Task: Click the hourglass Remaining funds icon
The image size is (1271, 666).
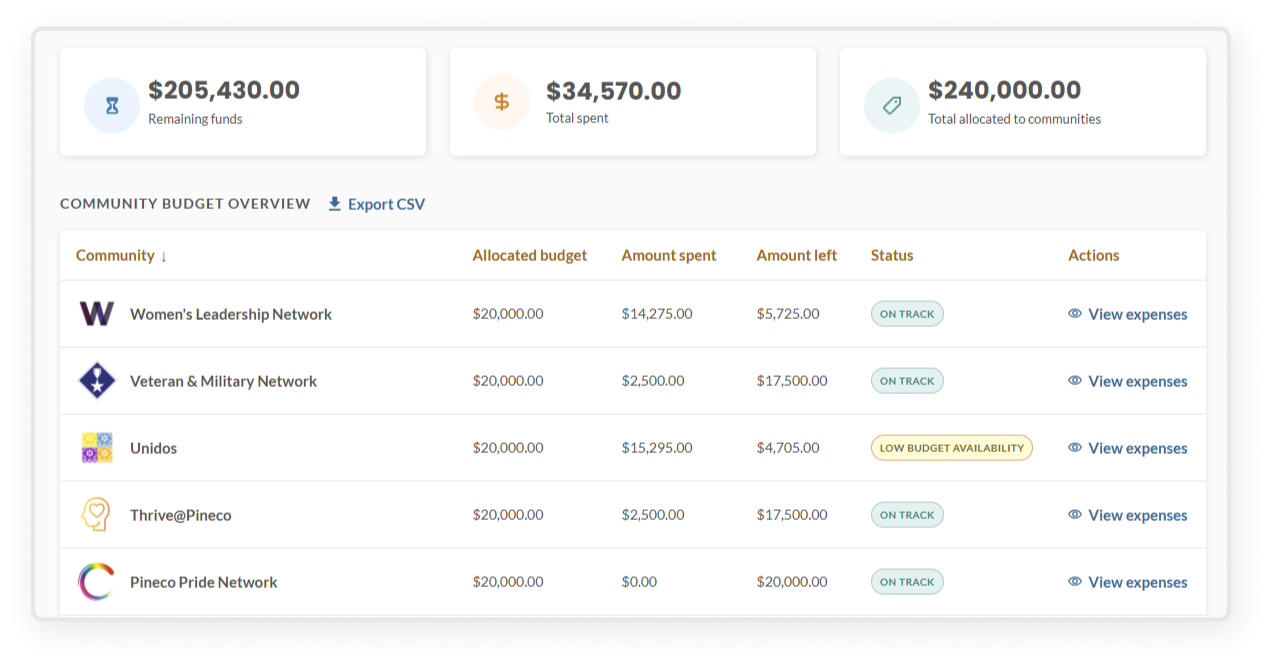Action: (112, 105)
